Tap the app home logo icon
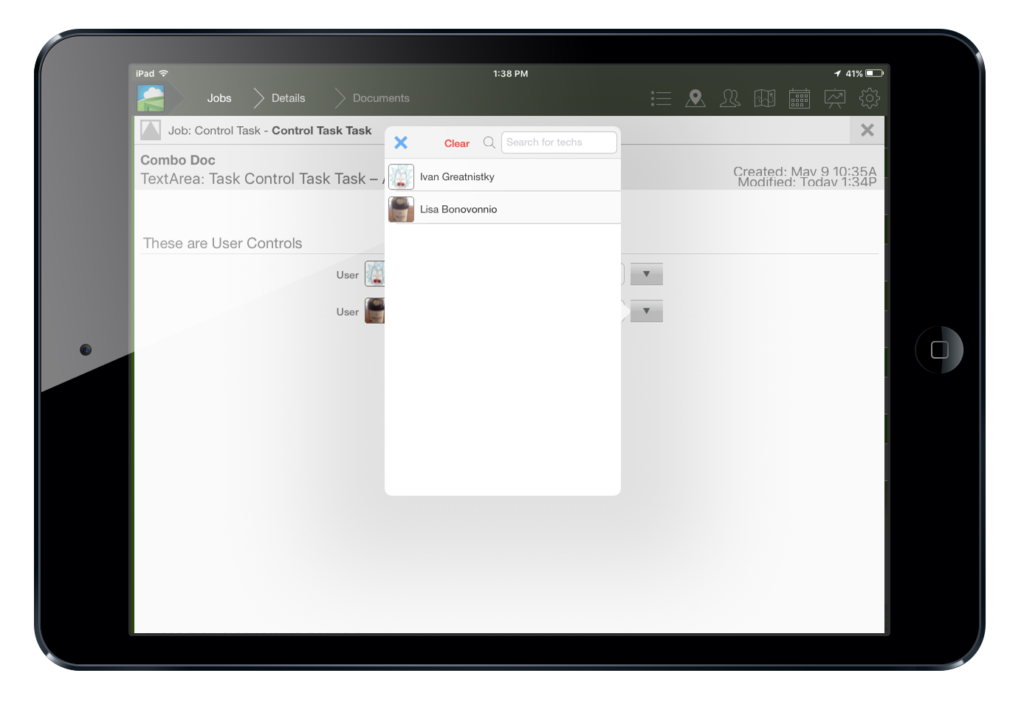The height and width of the screenshot is (704, 1024). (151, 99)
